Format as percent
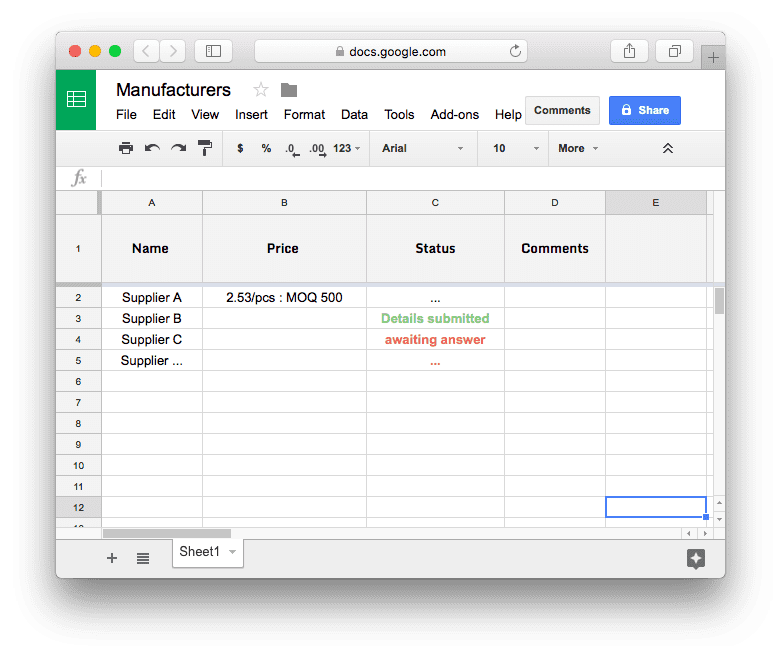The width and height of the screenshot is (781, 658). [x=266, y=148]
